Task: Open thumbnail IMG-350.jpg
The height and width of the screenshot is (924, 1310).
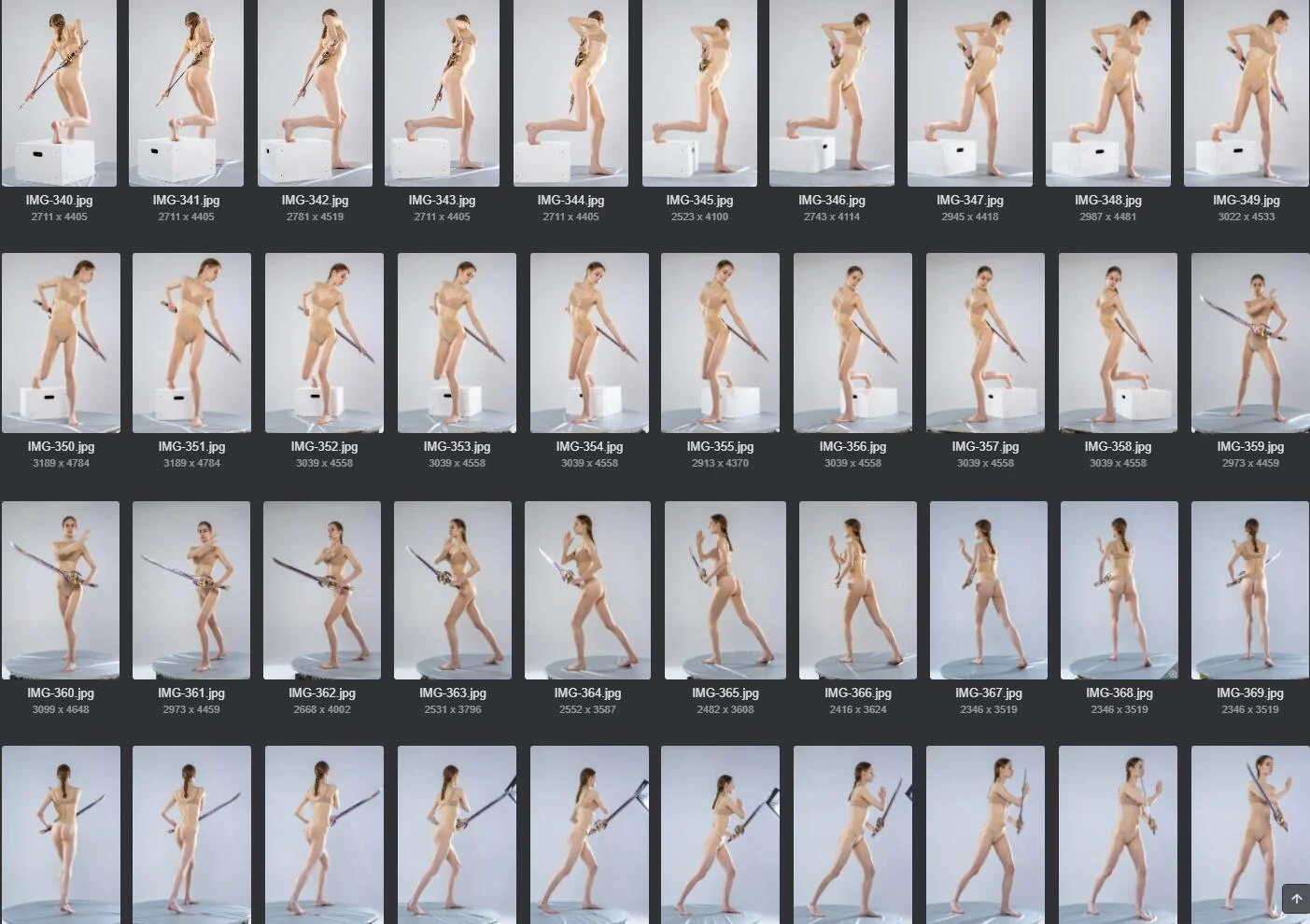Action: click(x=61, y=343)
